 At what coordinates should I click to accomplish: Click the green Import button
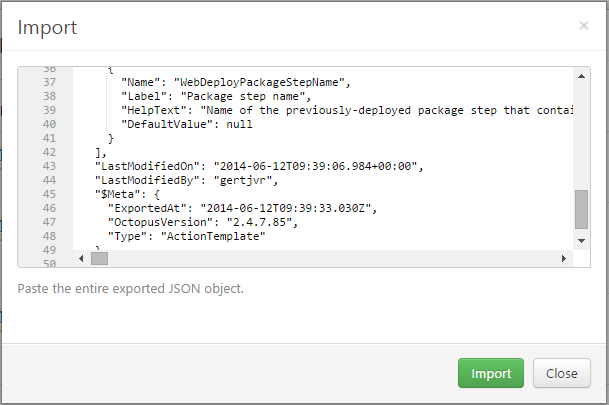(491, 373)
